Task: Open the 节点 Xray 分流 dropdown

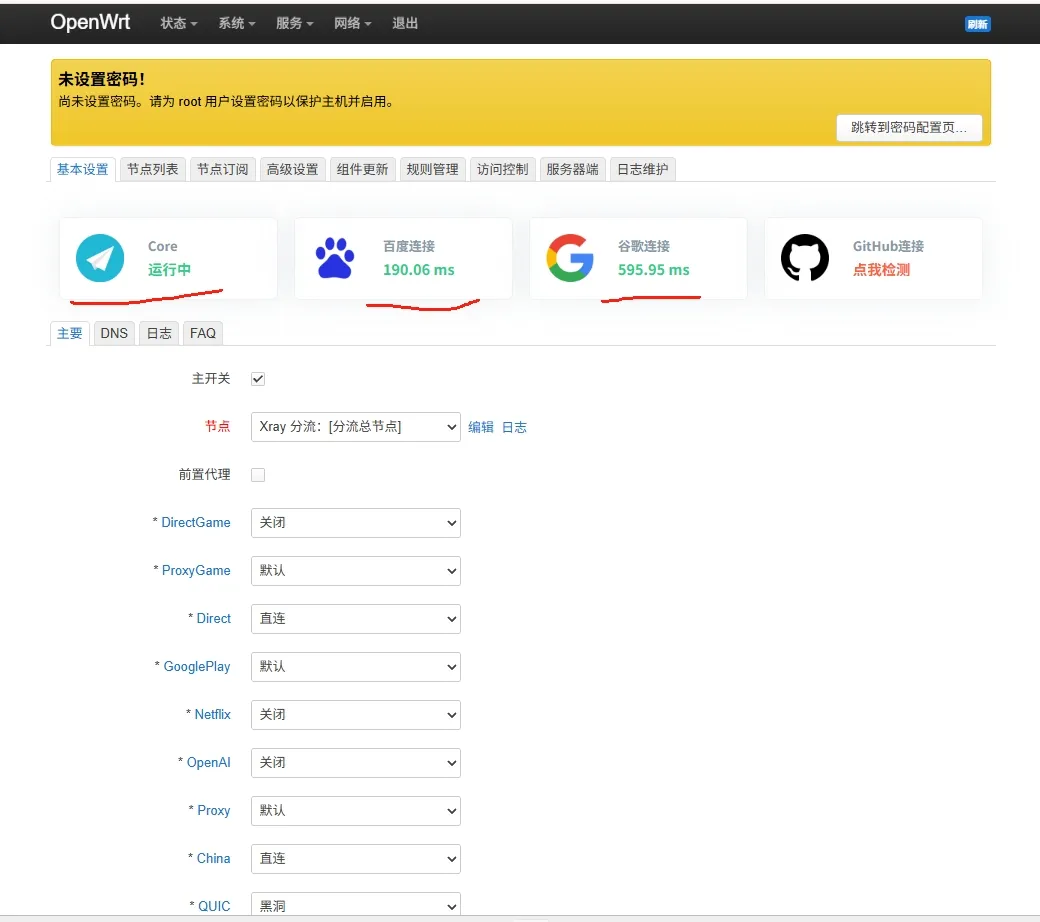Action: (356, 427)
